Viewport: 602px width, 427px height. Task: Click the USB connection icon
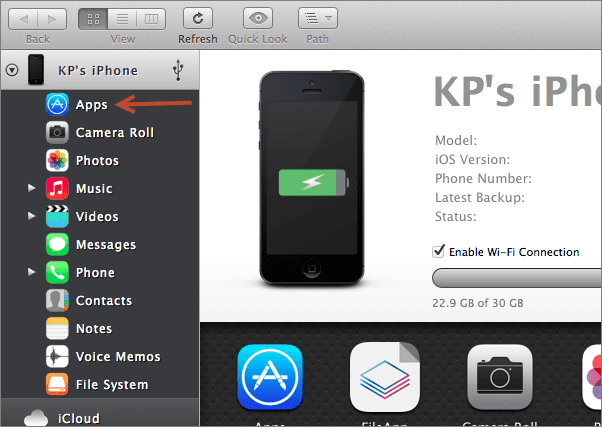[178, 70]
